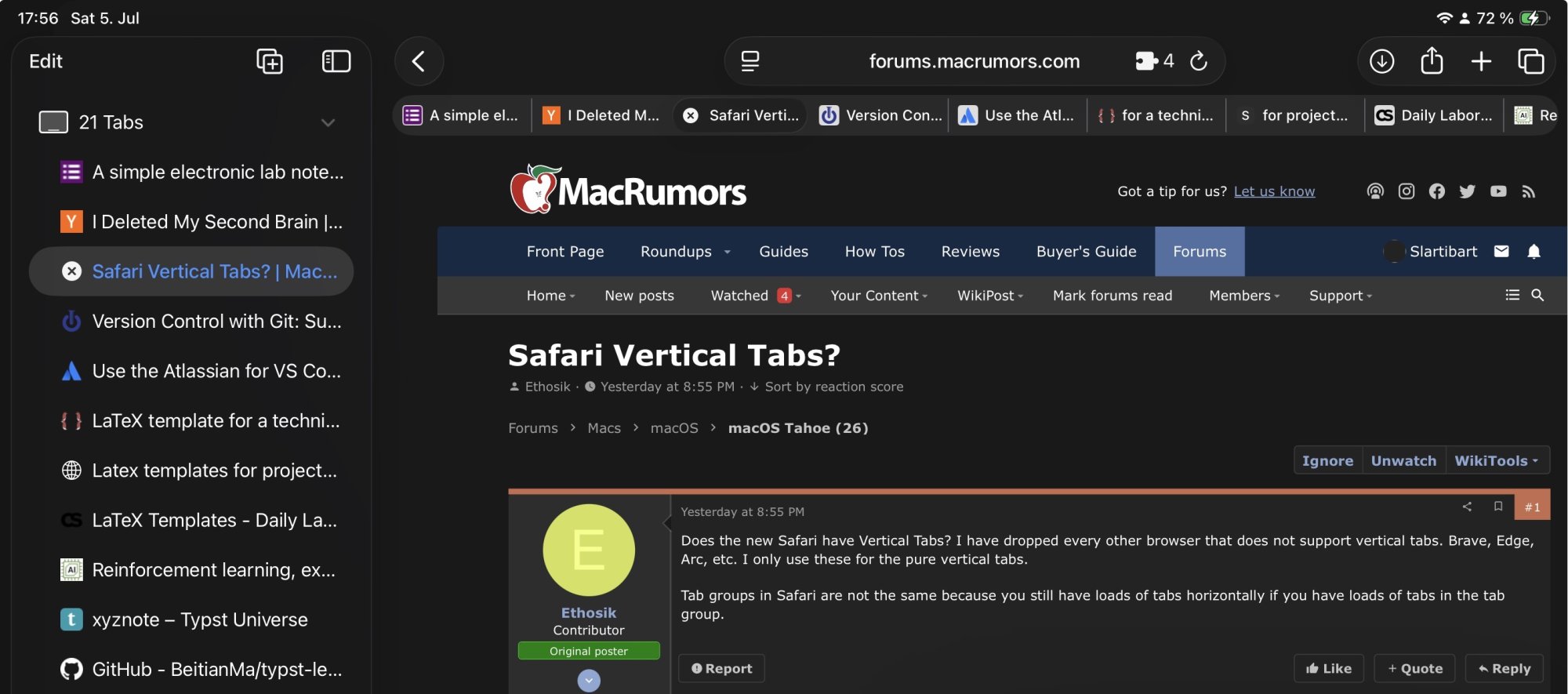The image size is (1568, 694).
Task: Open the extensions icon showing 4
Action: tap(1154, 61)
